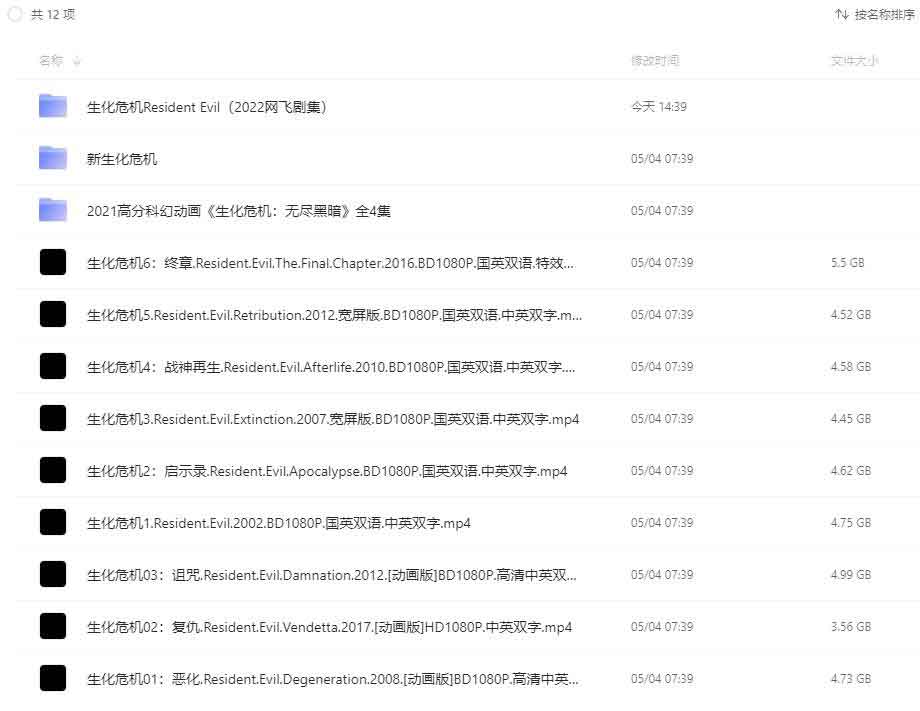Select file name 生化危机01：恶化 Degeneration.2008
Image resolution: width=920 pixels, height=711 pixels.
tap(333, 679)
